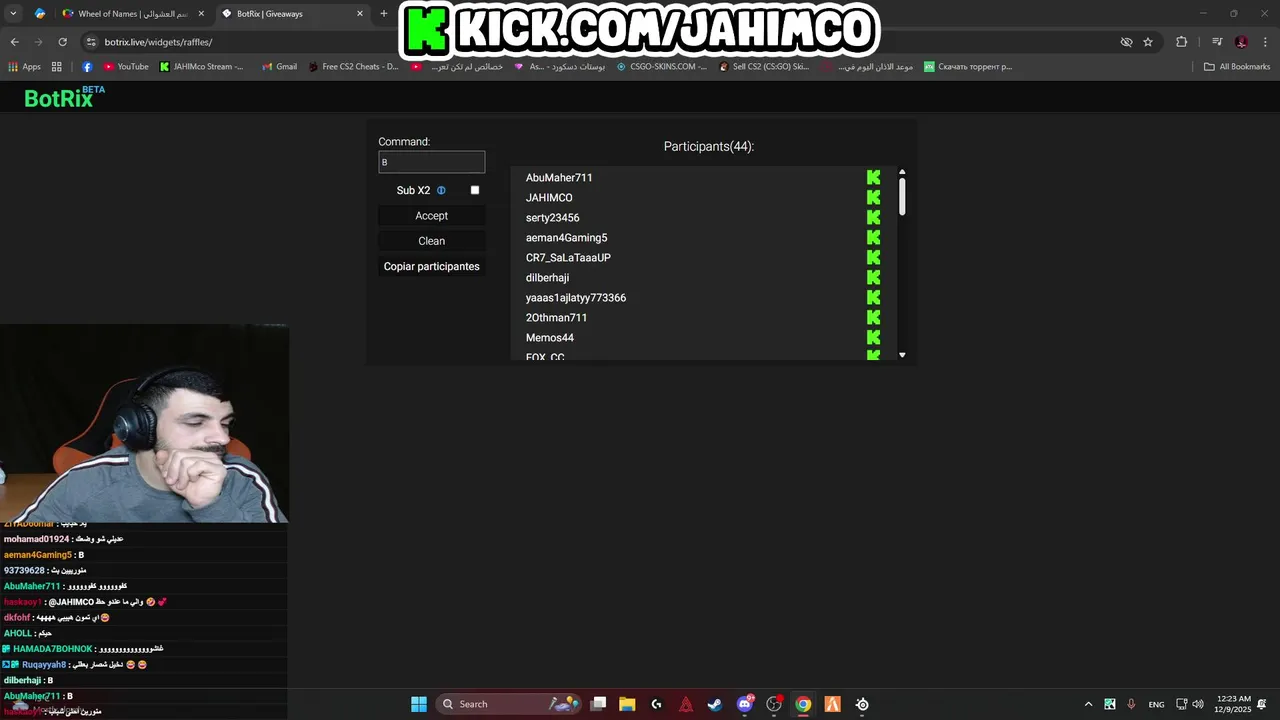Screen dimensions: 1280x720
Task: Open the tab search dropdown arrow
Action: tap(13, 14)
